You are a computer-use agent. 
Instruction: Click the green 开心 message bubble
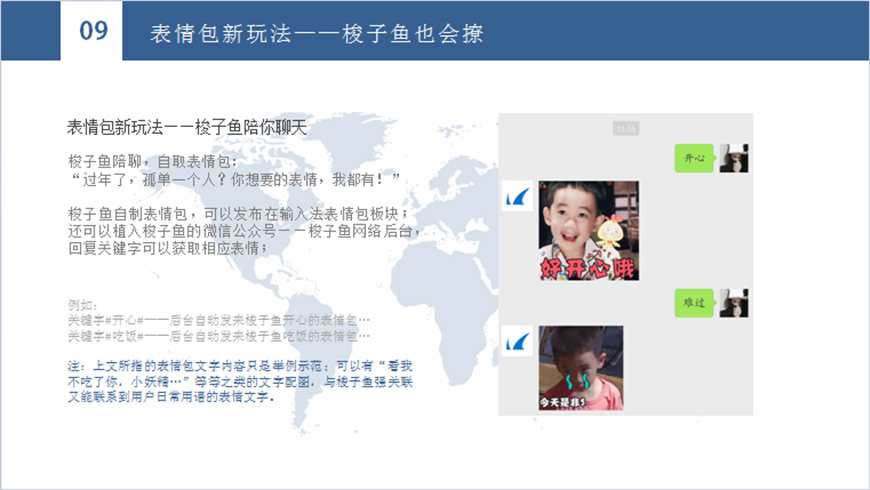(x=694, y=159)
